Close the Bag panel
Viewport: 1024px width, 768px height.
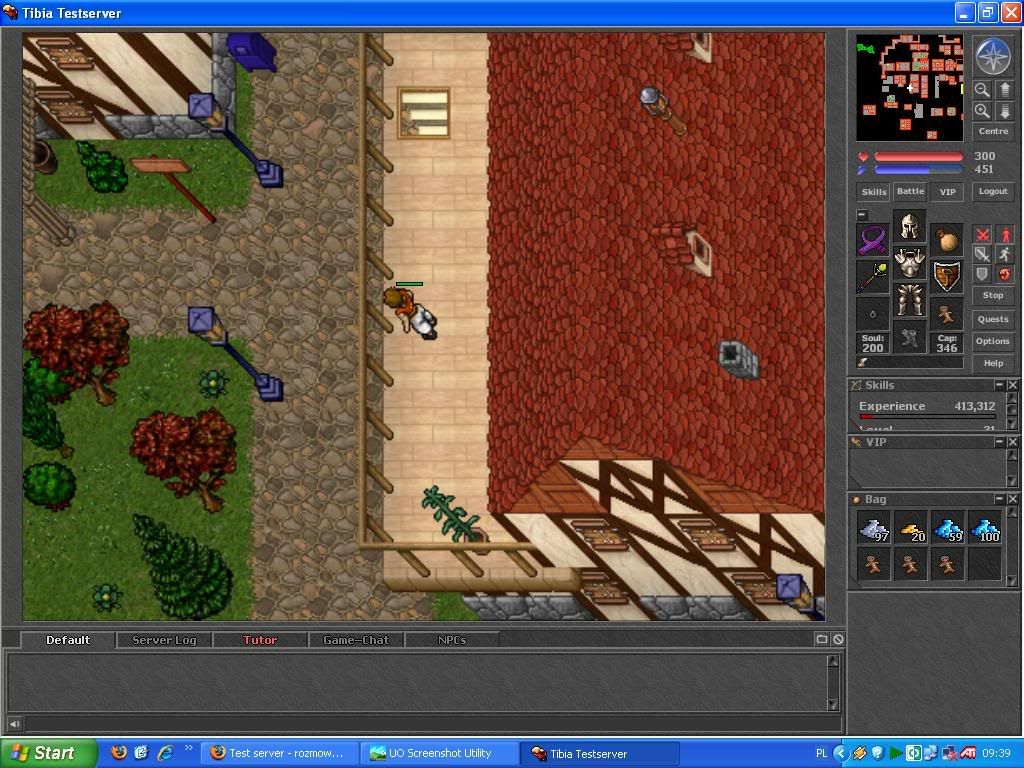[1012, 499]
